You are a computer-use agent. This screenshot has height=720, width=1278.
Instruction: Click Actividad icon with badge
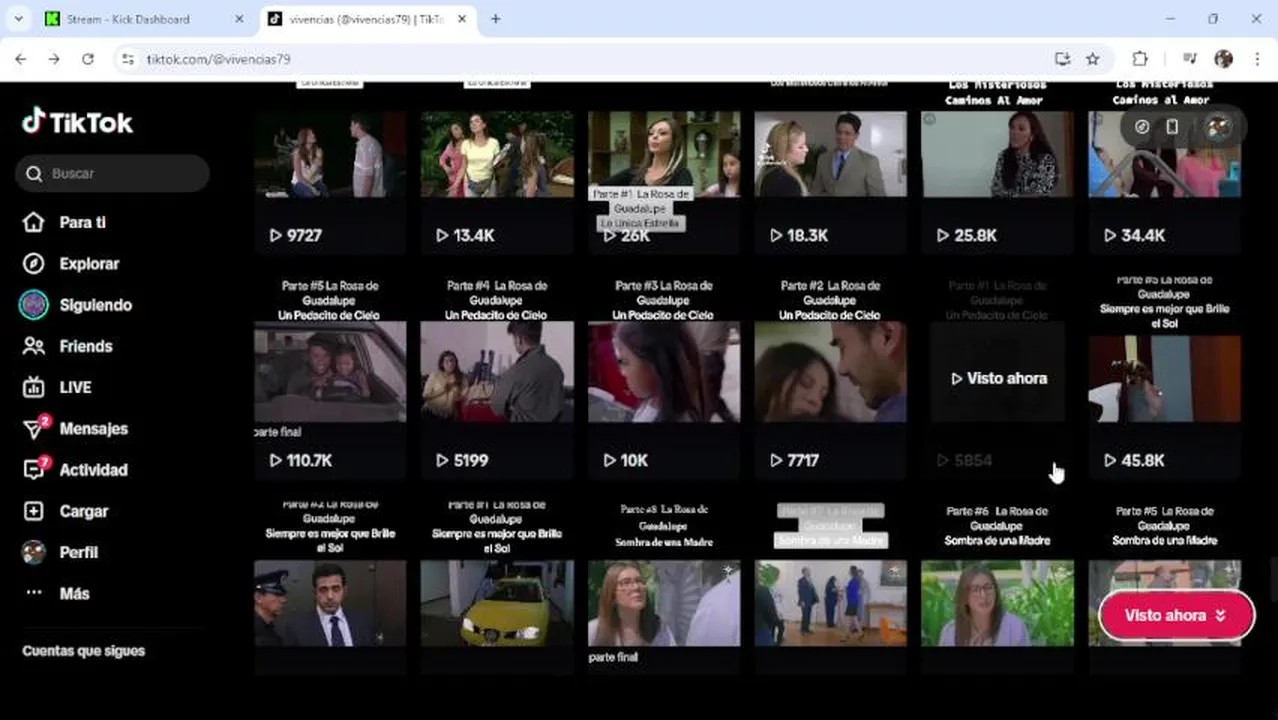pyautogui.click(x=35, y=468)
